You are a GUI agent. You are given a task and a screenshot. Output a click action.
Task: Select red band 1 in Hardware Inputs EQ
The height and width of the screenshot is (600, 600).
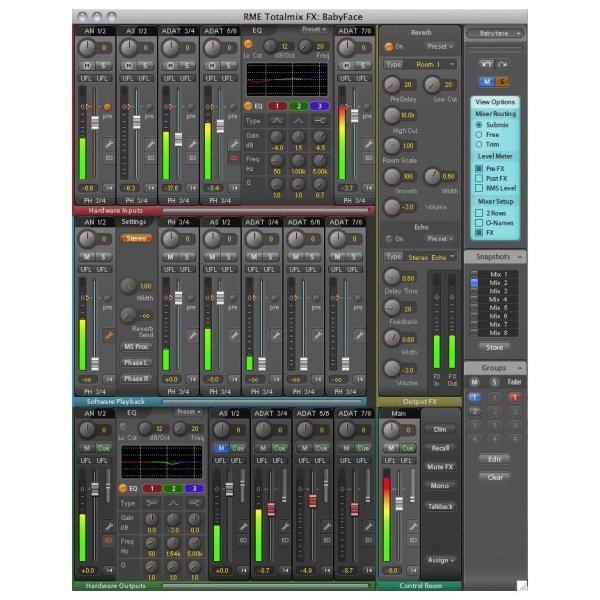277,106
